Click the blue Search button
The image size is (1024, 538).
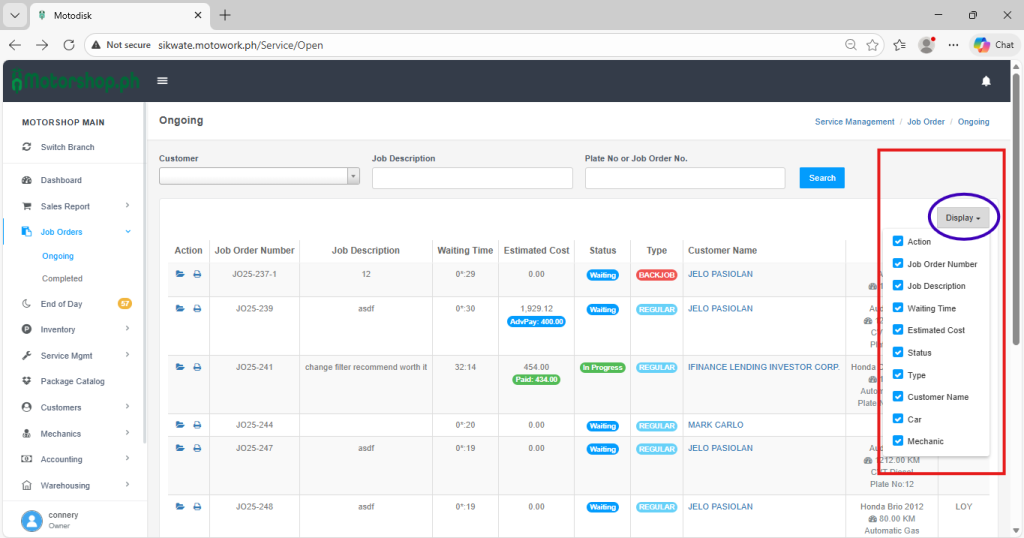point(821,178)
